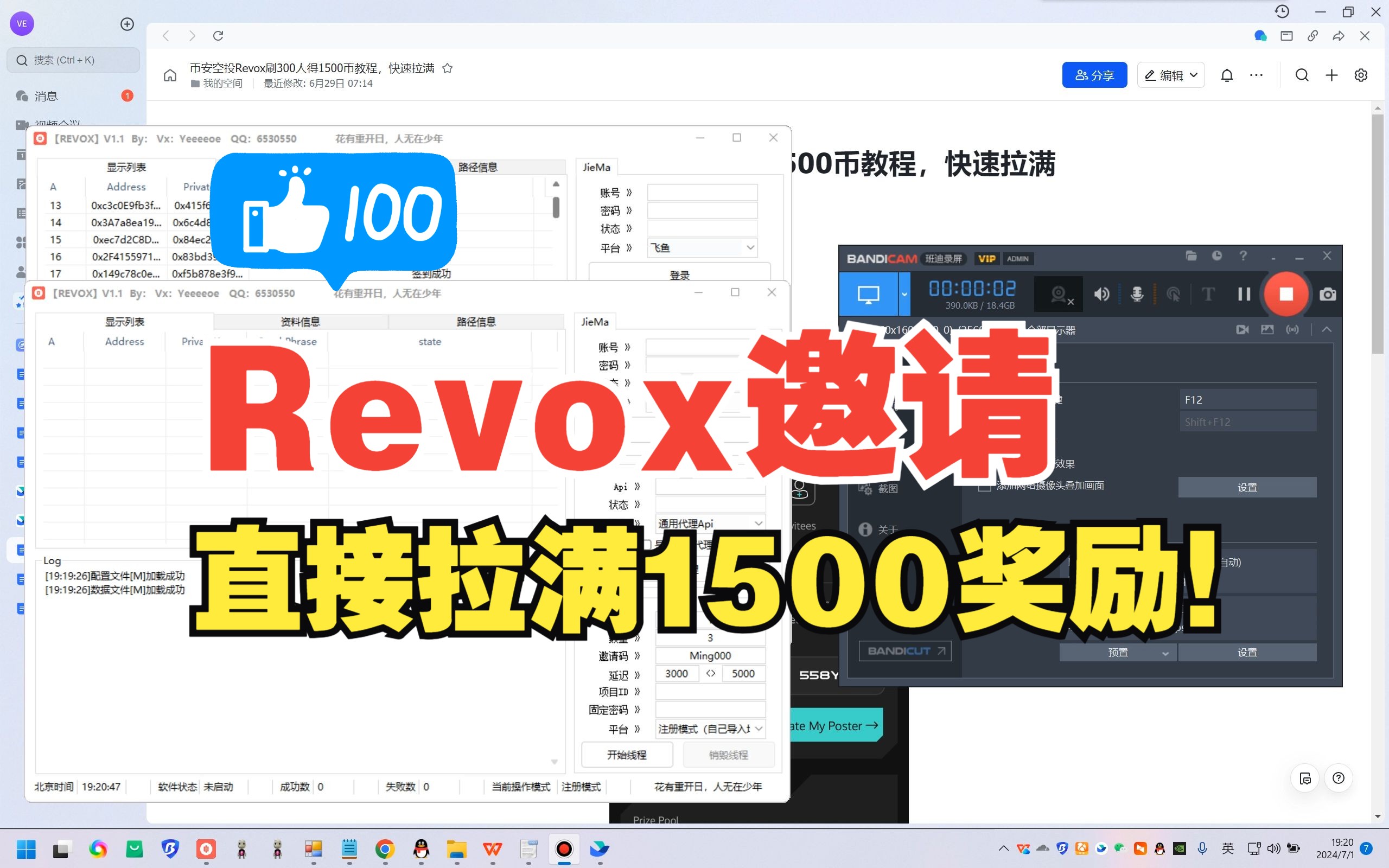The width and height of the screenshot is (1389, 868).
Task: Click the Bandicam screen recording mode icon
Action: pos(869,295)
